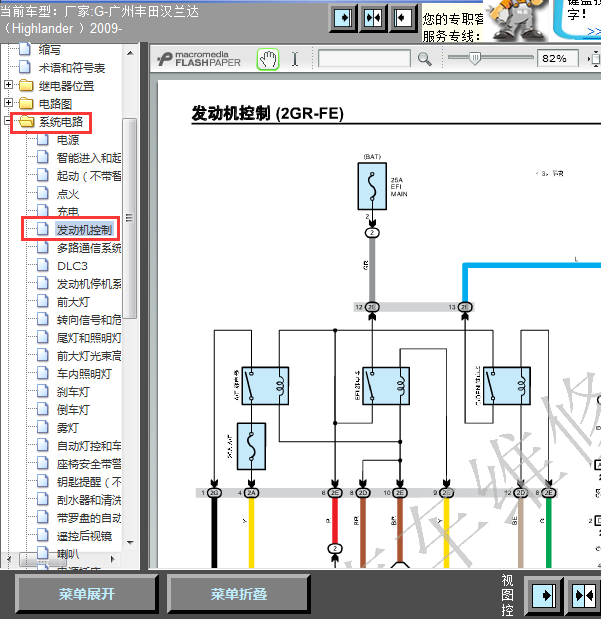Click the FlashPaper search text field
Screen dimensions: 601x619
[364, 59]
